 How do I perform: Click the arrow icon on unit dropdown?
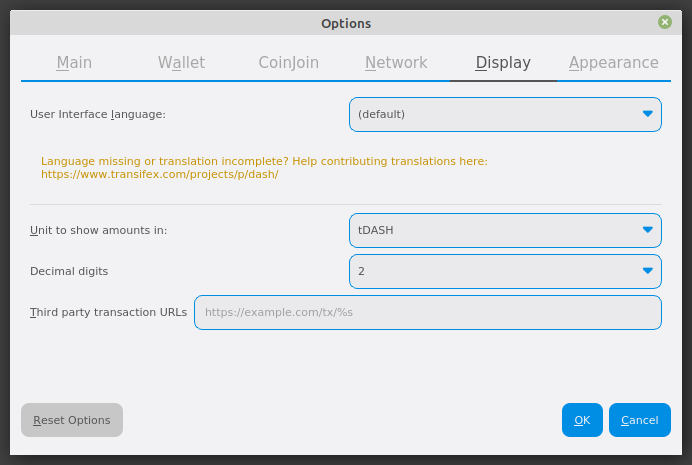pyautogui.click(x=647, y=230)
